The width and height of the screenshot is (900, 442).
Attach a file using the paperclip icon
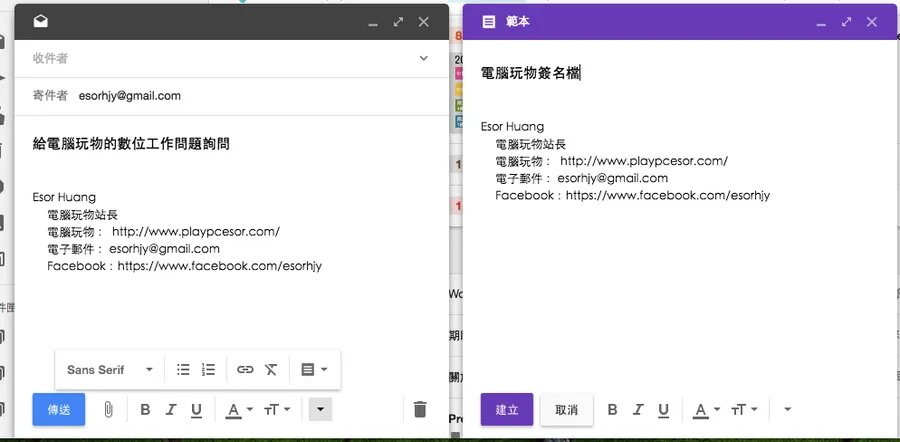tap(108, 410)
